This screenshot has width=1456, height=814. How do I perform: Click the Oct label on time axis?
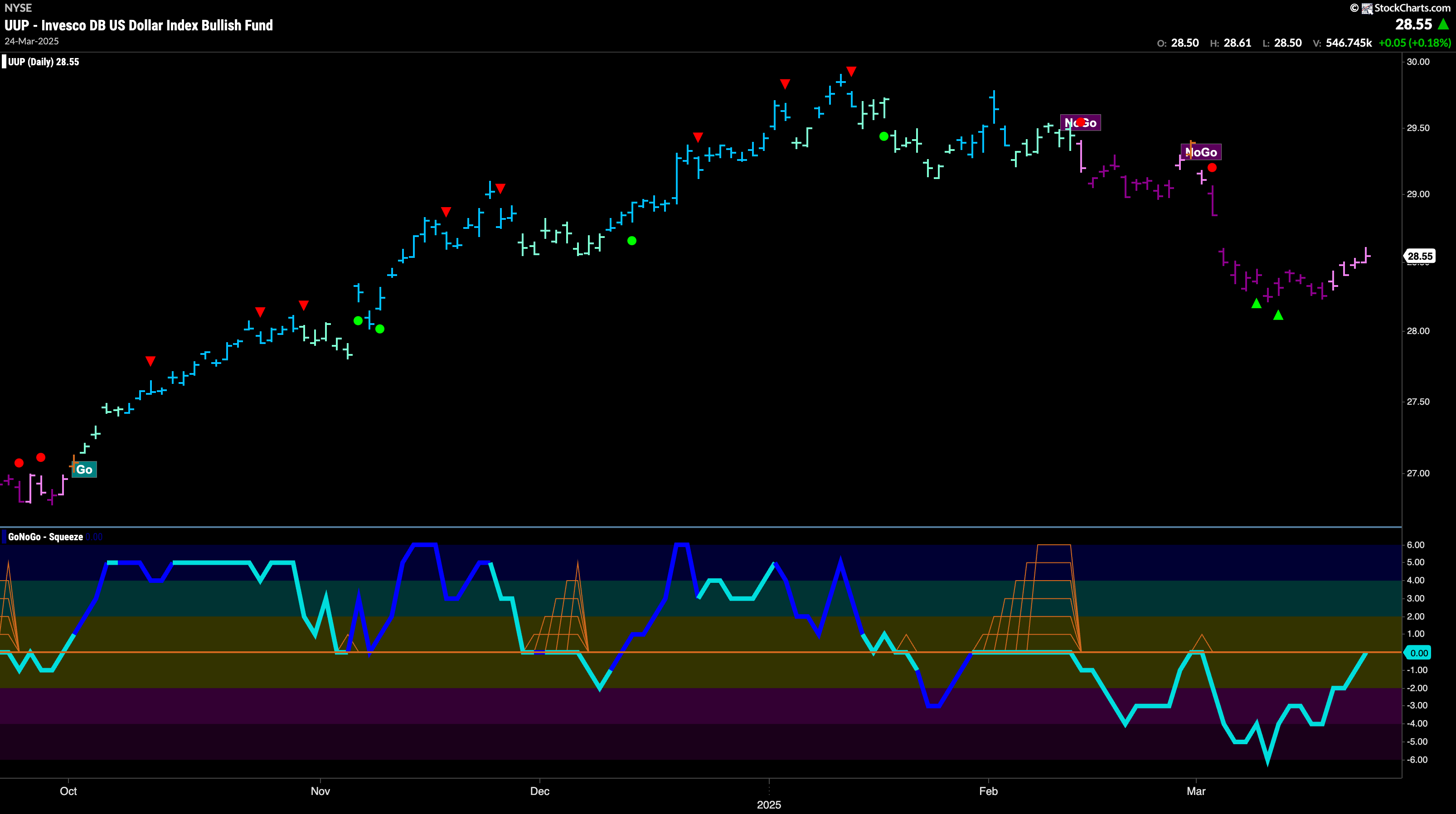(68, 791)
